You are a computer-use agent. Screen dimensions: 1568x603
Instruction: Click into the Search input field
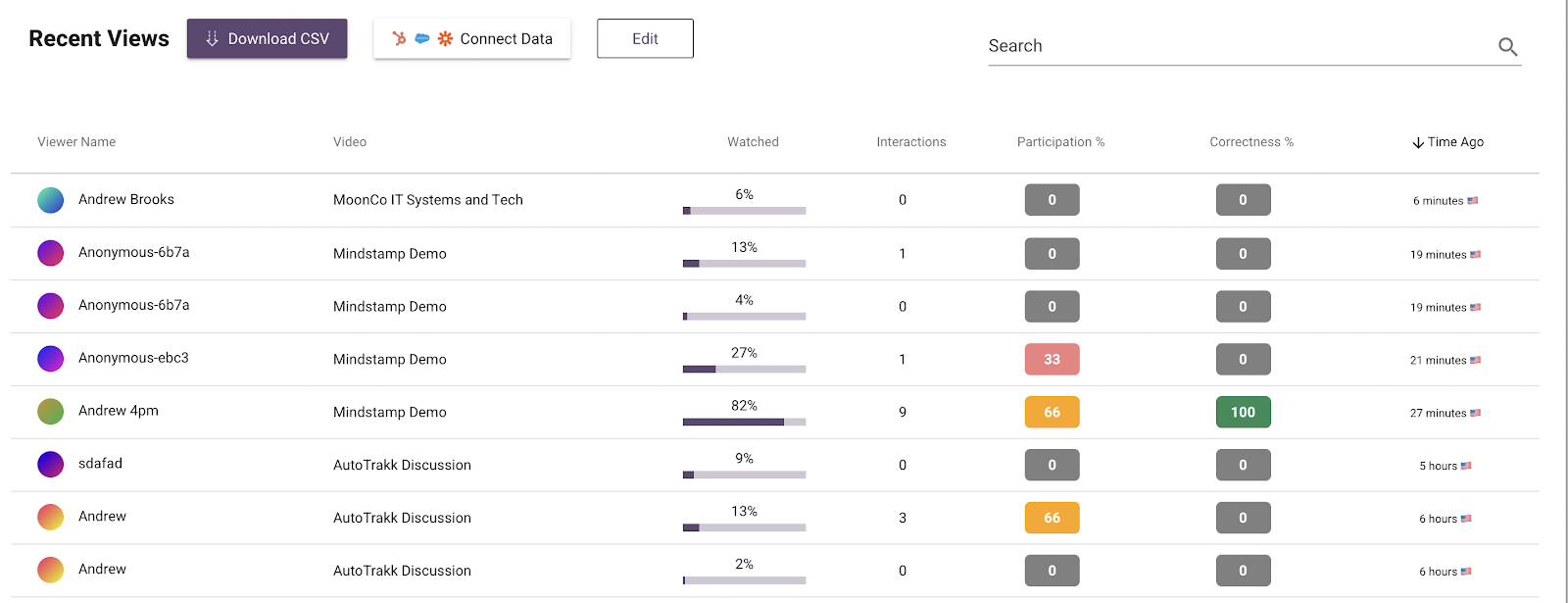click(1235, 46)
